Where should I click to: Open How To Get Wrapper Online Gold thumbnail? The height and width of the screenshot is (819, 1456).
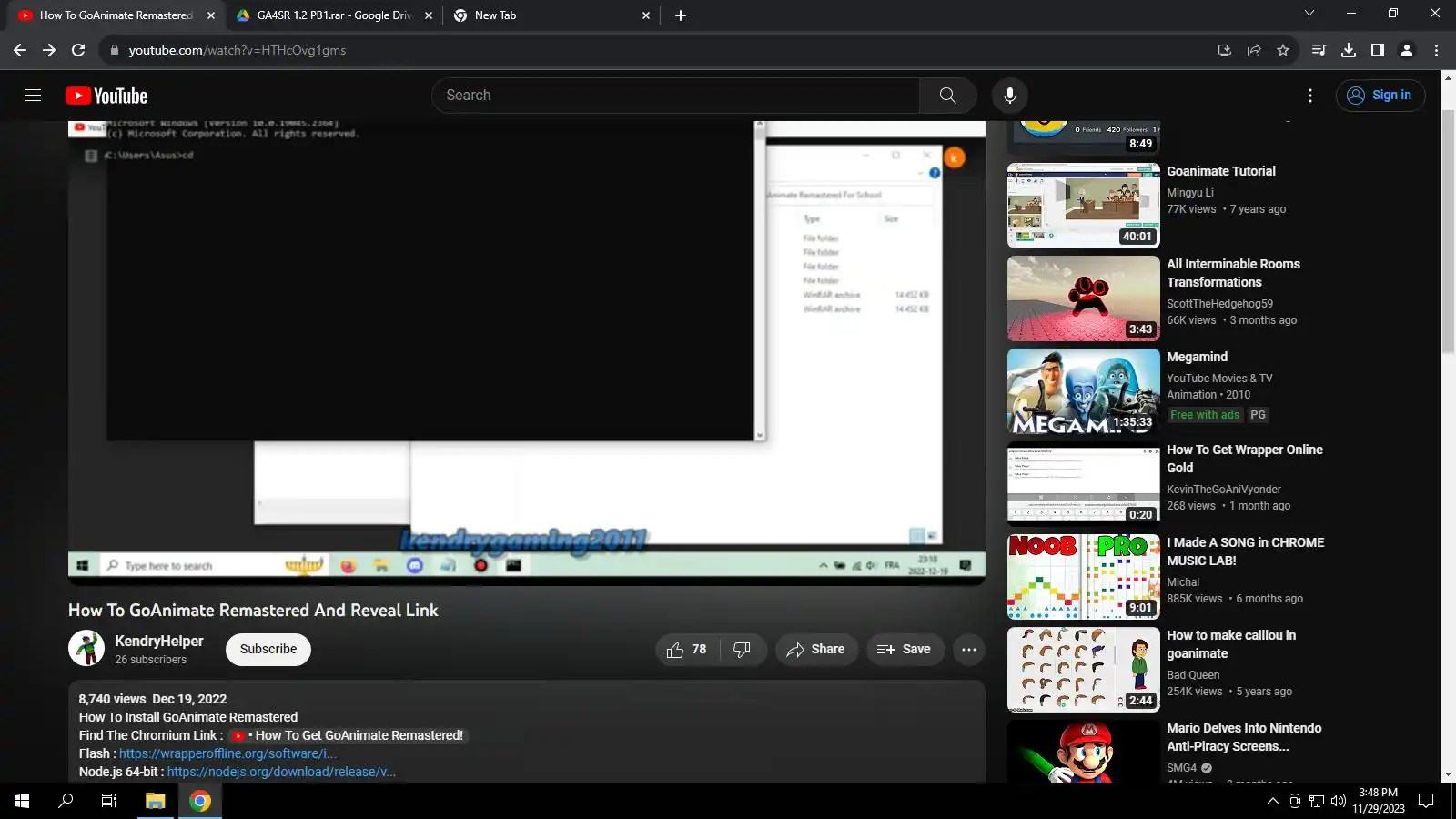click(x=1084, y=484)
